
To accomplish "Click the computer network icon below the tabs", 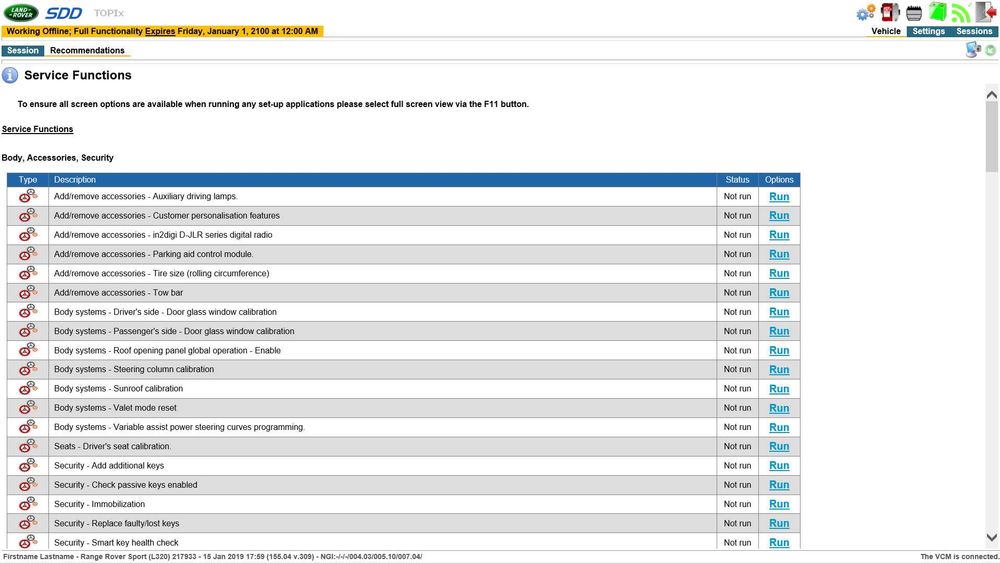I will coord(973,50).
